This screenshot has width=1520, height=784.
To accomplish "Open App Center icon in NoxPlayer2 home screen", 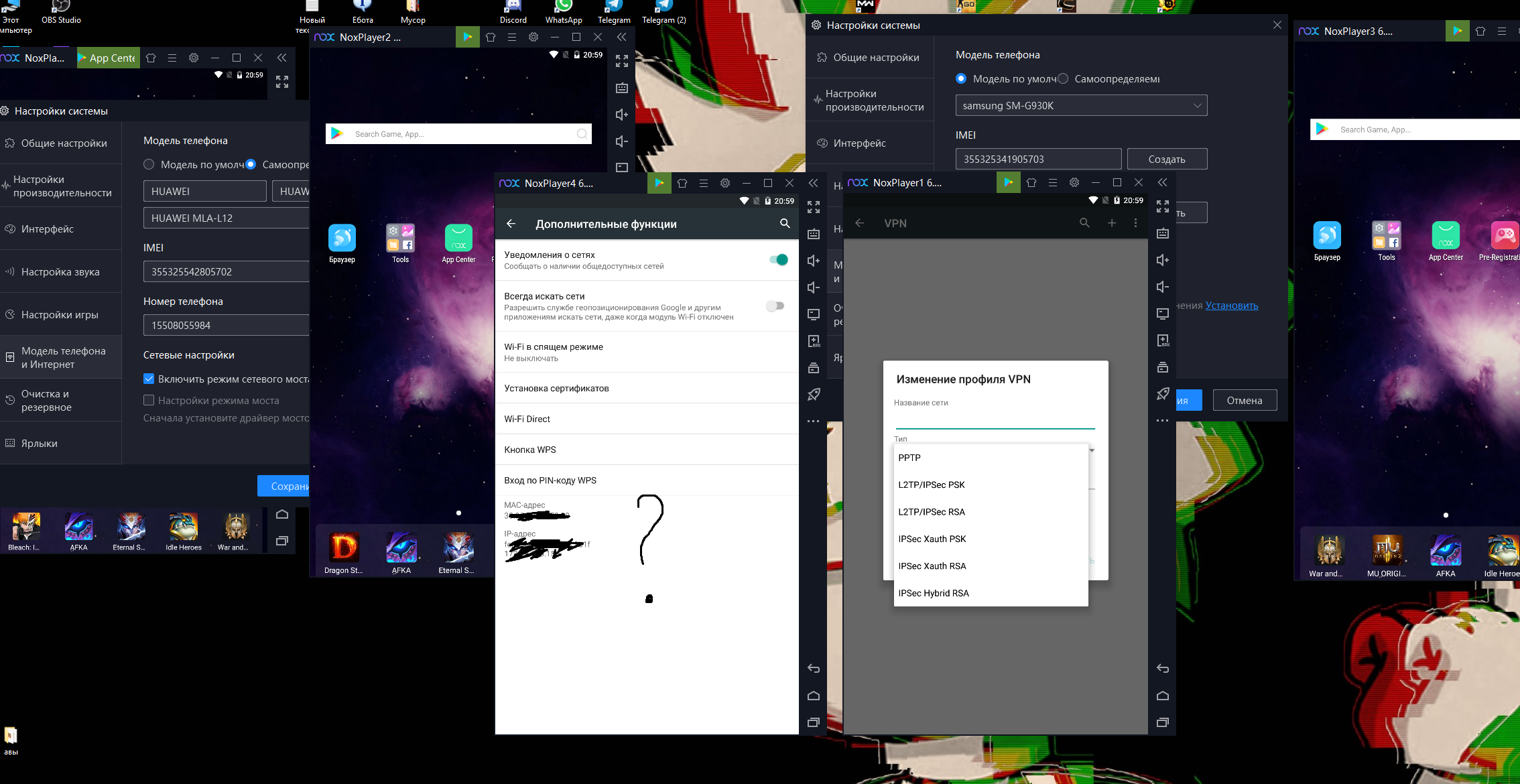I will [458, 238].
